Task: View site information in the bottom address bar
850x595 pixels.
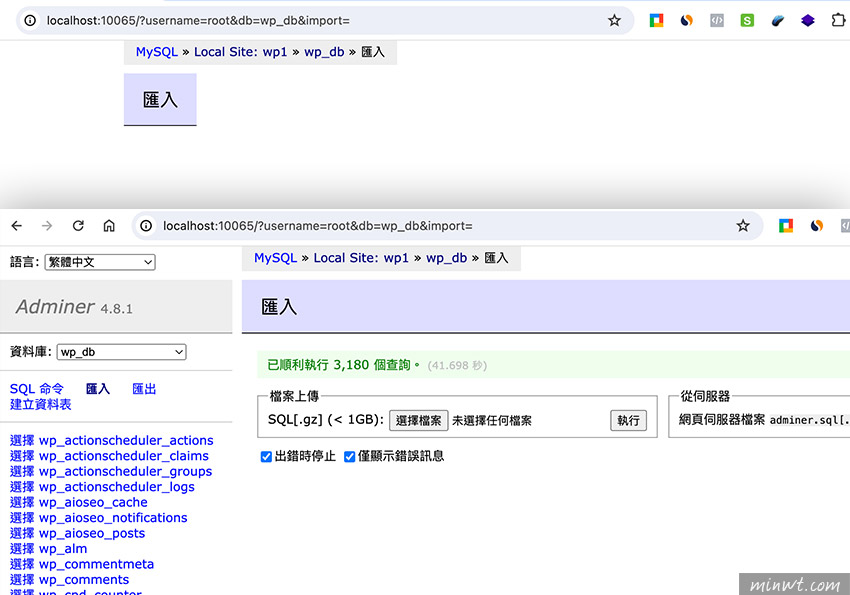Action: tap(146, 226)
